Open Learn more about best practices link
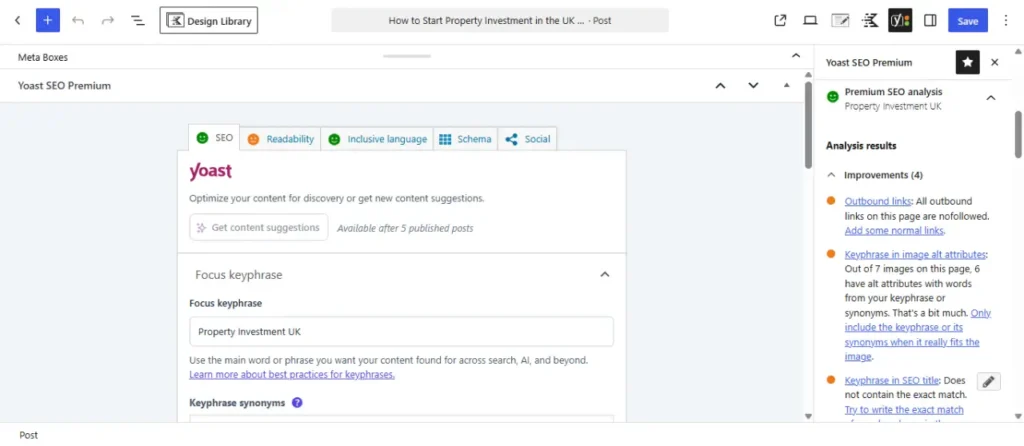The width and height of the screenshot is (1024, 446). 292,375
